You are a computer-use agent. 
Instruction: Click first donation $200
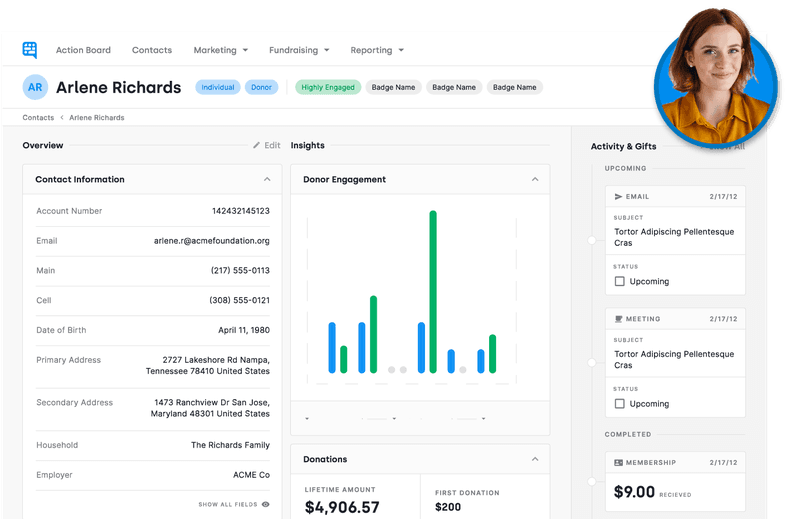point(448,507)
